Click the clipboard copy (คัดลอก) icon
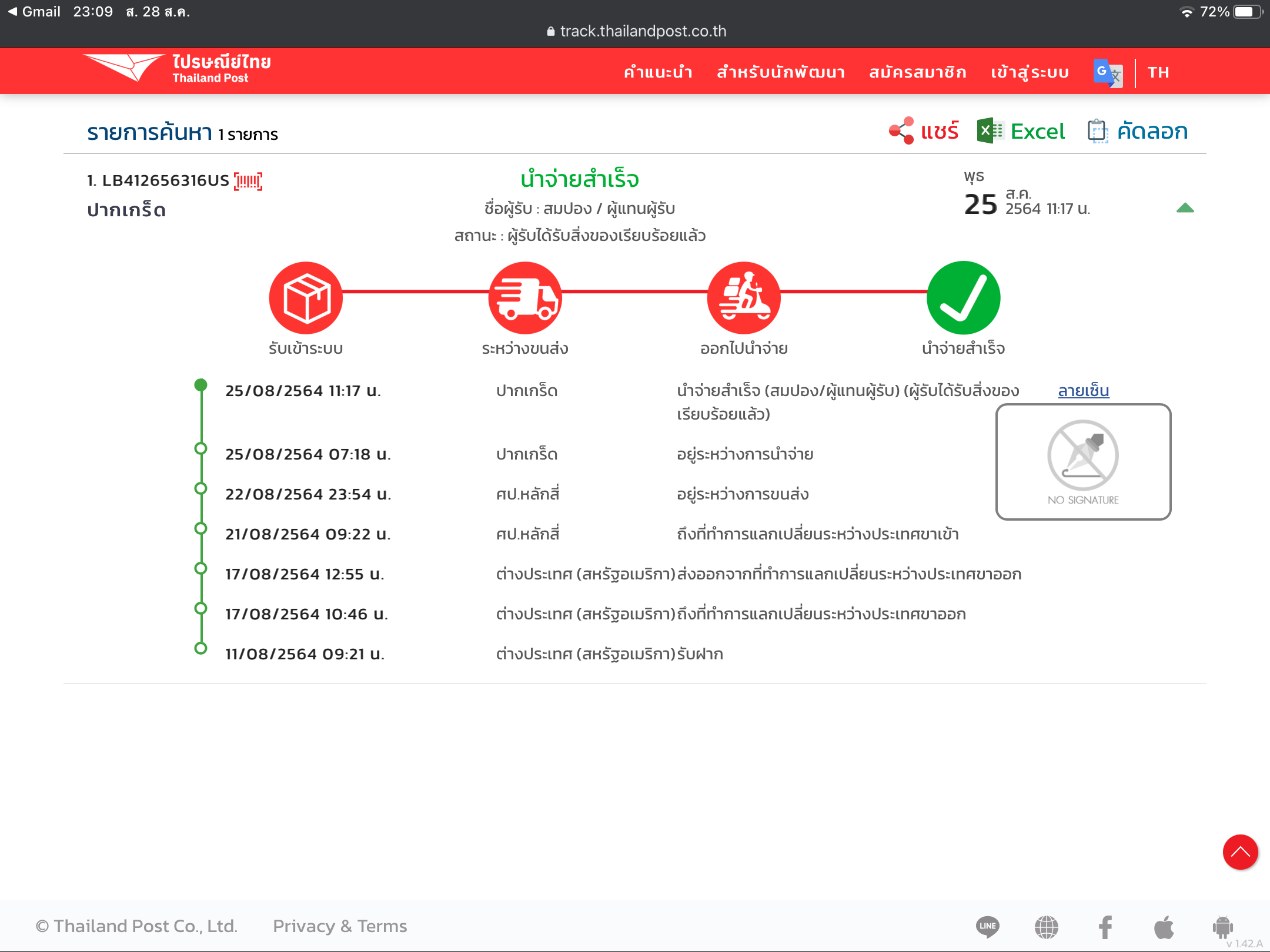The height and width of the screenshot is (952, 1270). click(x=1097, y=130)
